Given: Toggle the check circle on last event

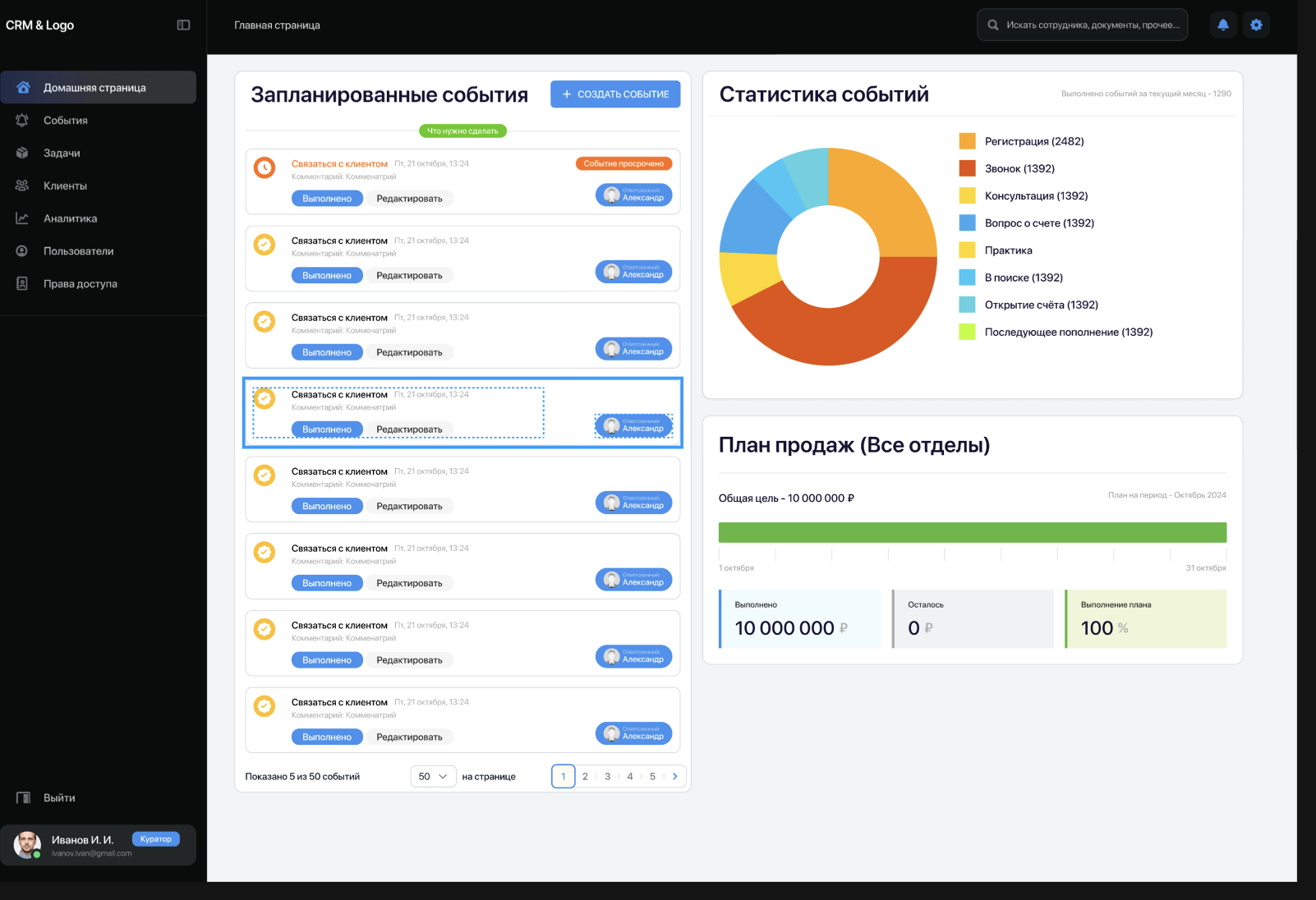Looking at the screenshot, I should 265,706.
